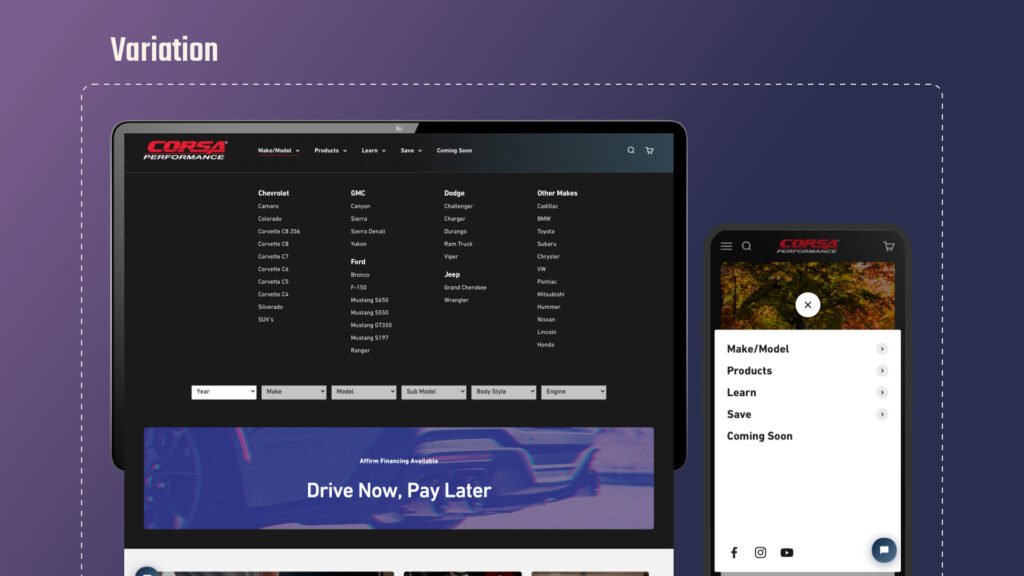
Task: Select Canyon under GMC
Action: [x=360, y=206]
